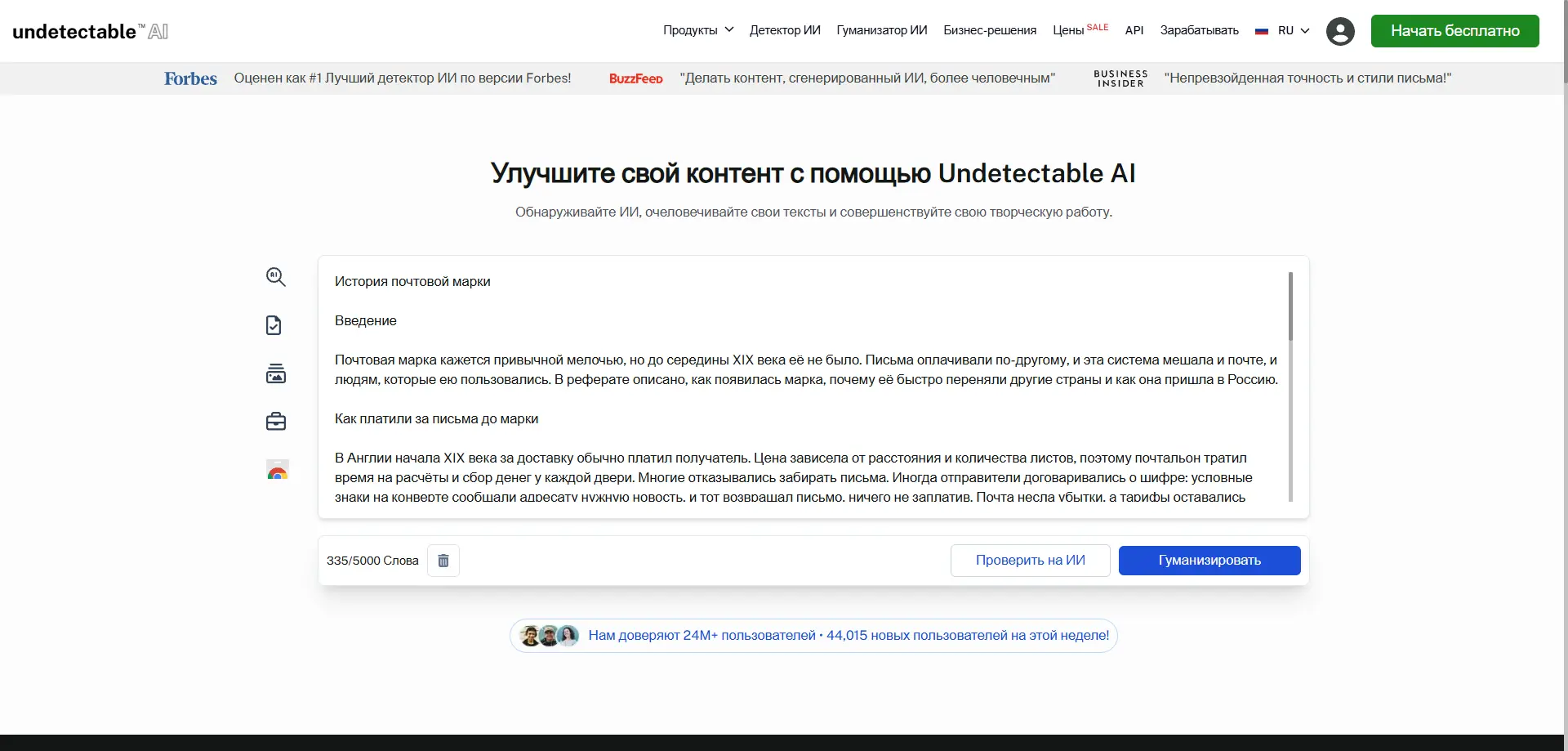Open Детектор ИИ menu item
Screen dimensions: 1568x751
point(785,30)
